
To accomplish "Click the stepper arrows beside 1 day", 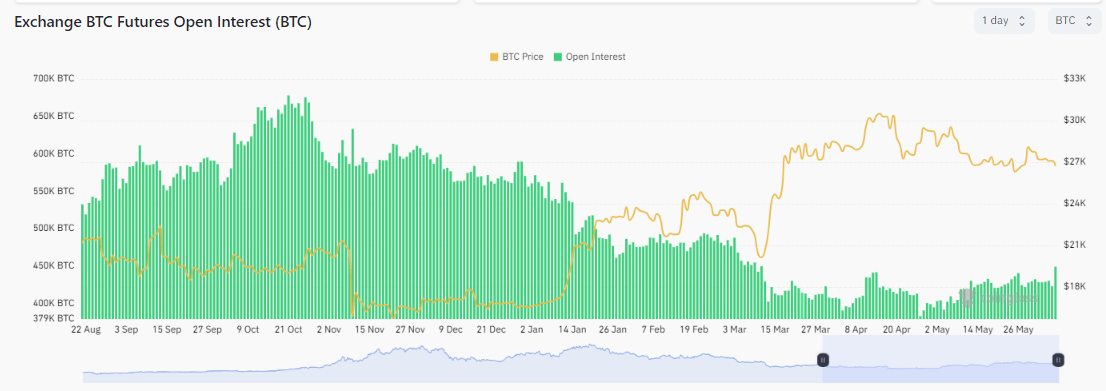I will (x=1022, y=21).
